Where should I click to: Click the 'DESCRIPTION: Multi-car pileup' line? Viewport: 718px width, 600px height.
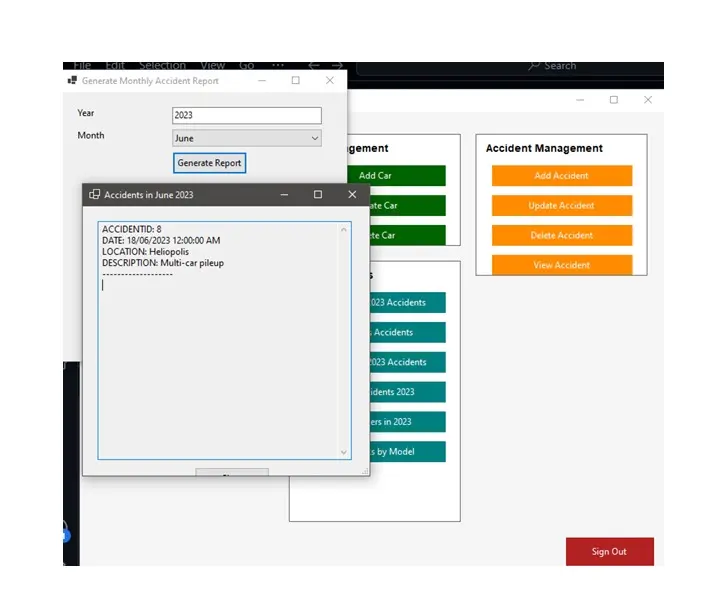[x=163, y=263]
